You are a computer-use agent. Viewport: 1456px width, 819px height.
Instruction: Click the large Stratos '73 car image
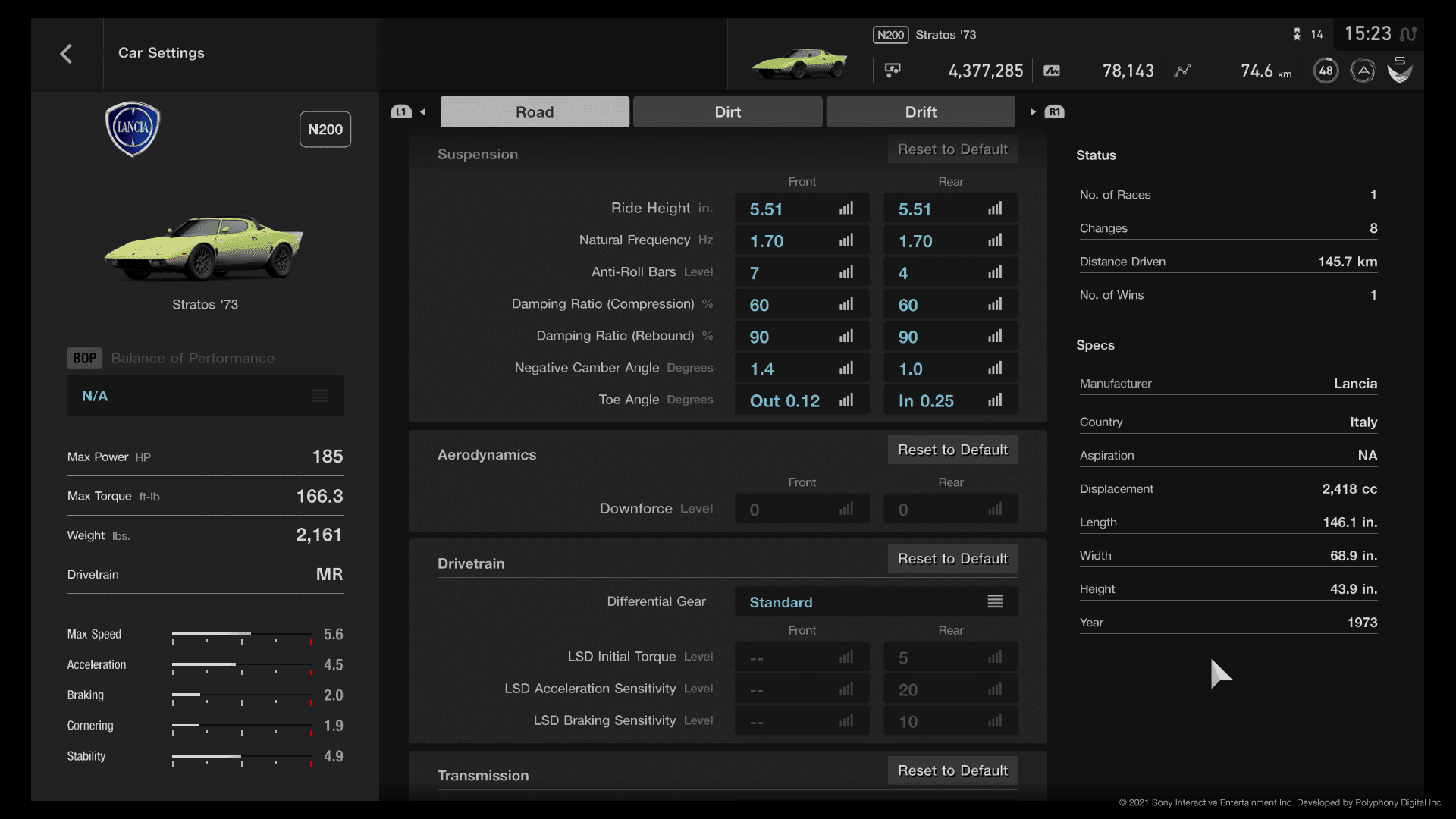tap(203, 247)
